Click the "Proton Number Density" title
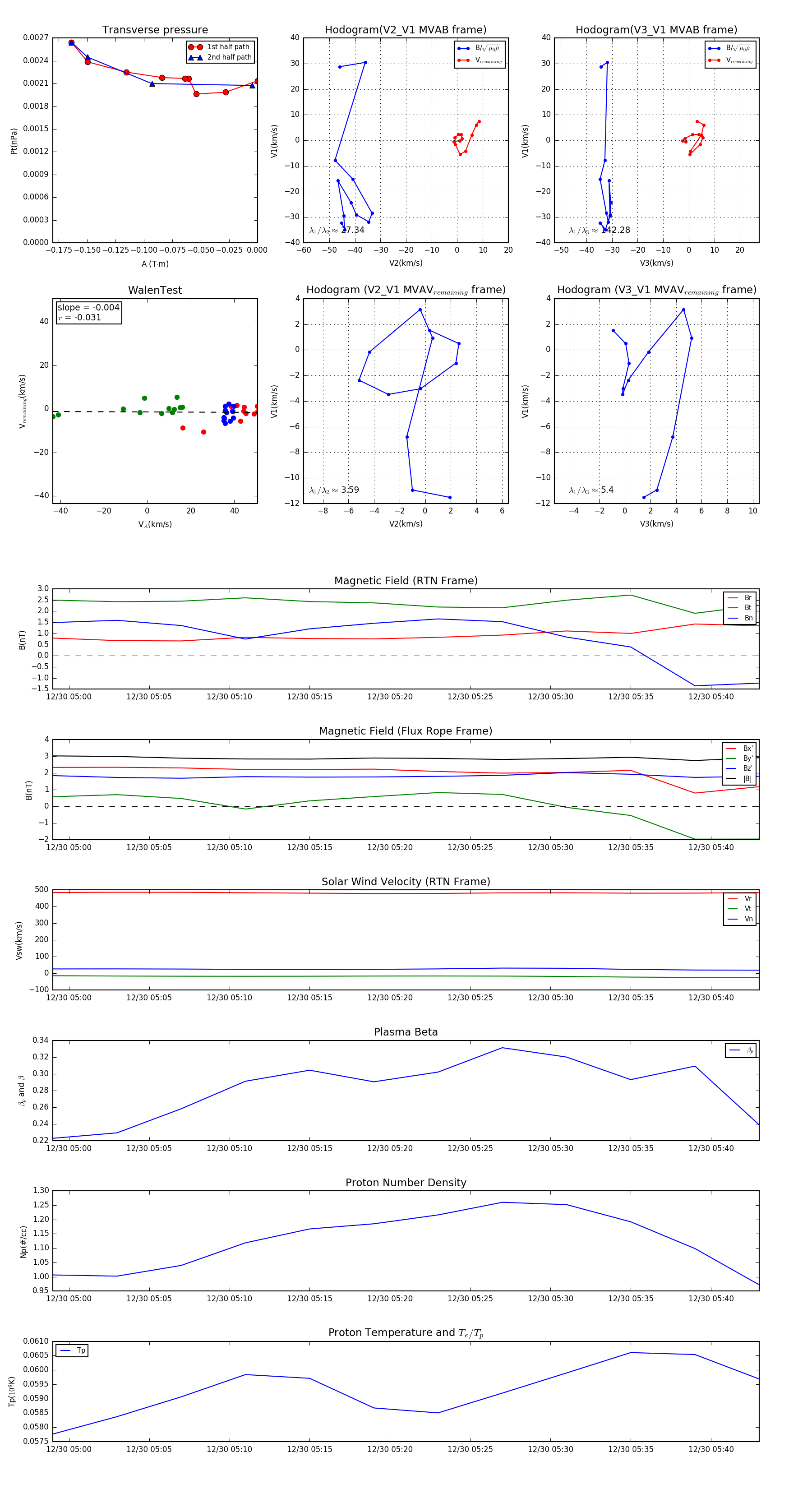 [x=406, y=1183]
